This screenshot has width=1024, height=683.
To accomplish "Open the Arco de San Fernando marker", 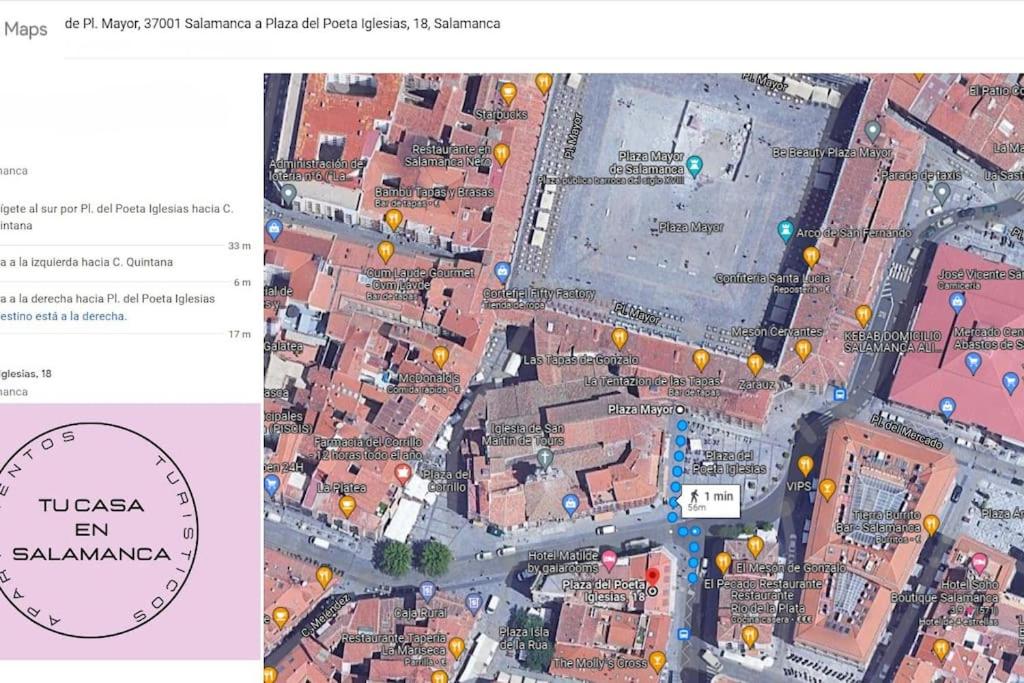I will [786, 231].
